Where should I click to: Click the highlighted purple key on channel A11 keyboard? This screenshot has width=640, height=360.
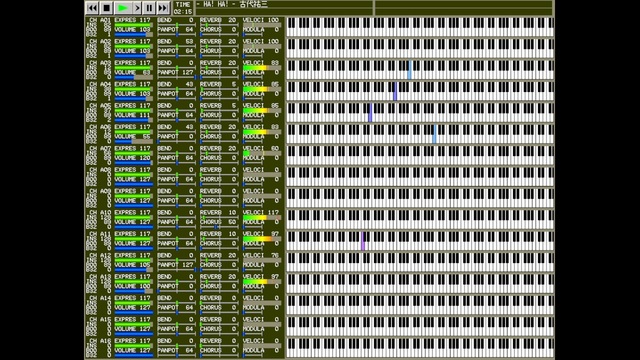tap(363, 242)
